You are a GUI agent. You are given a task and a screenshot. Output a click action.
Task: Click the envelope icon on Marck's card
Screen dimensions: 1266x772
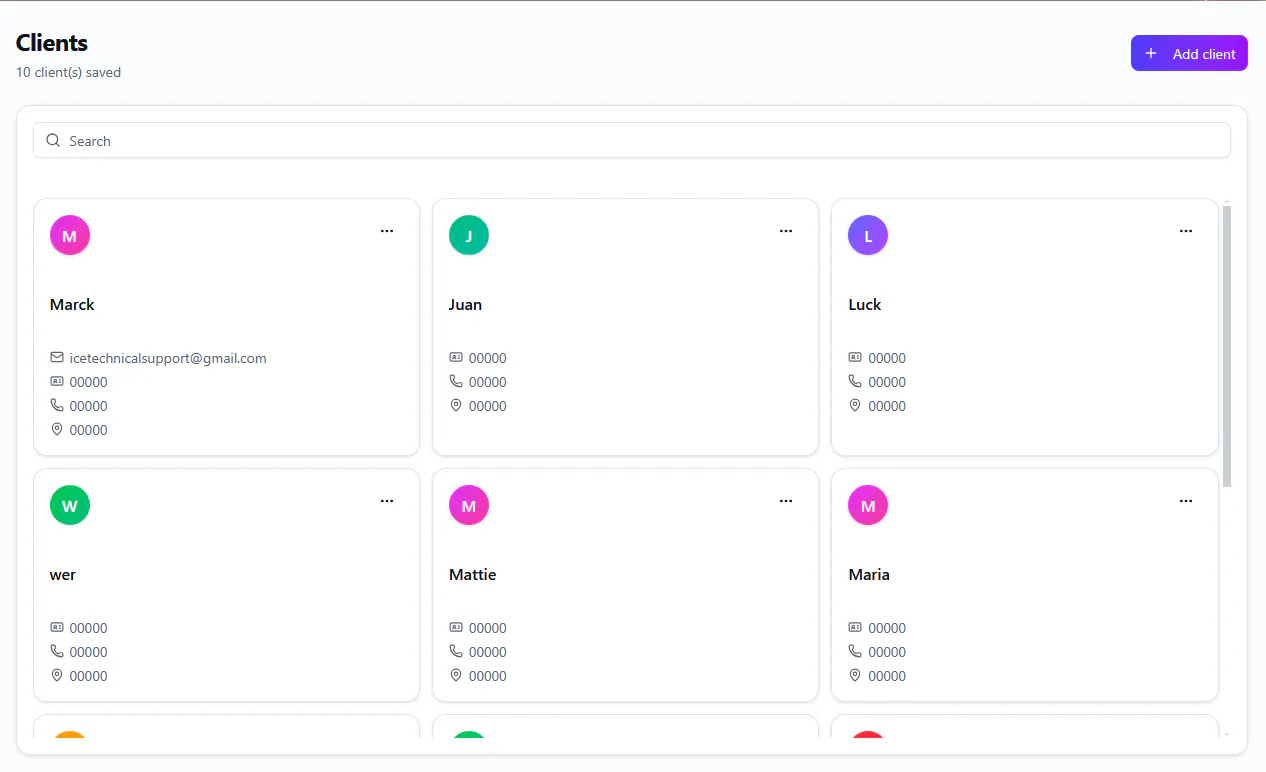tap(57, 357)
